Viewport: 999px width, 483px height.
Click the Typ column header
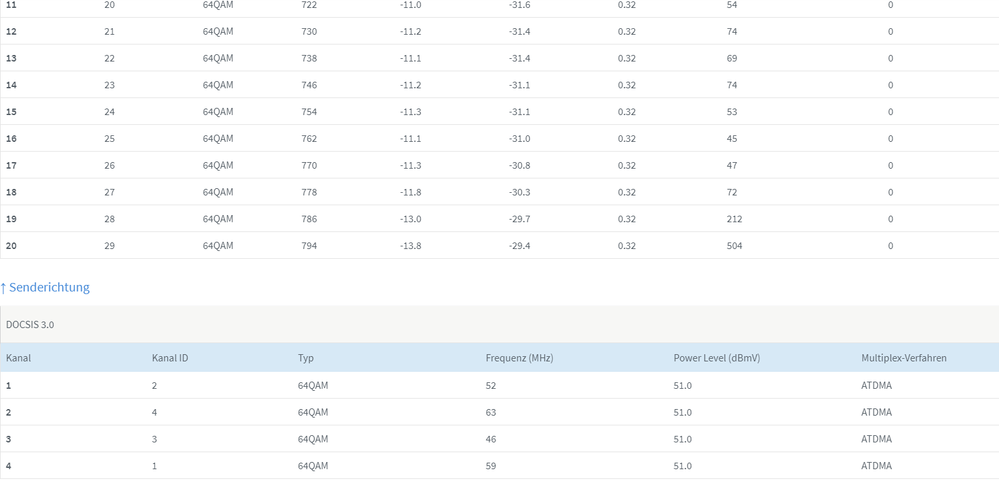point(306,358)
